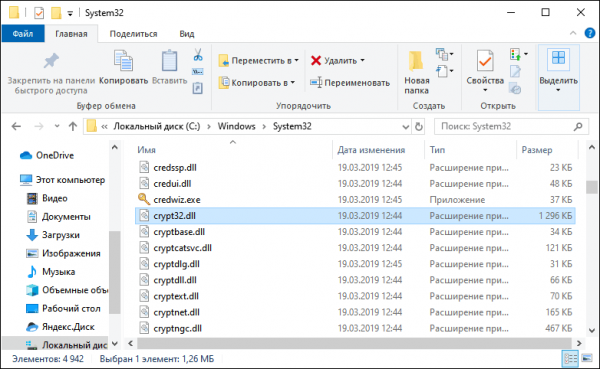This screenshot has width=600, height=369.
Task: Click the Paste shortcut icon
Action: coord(197,88)
